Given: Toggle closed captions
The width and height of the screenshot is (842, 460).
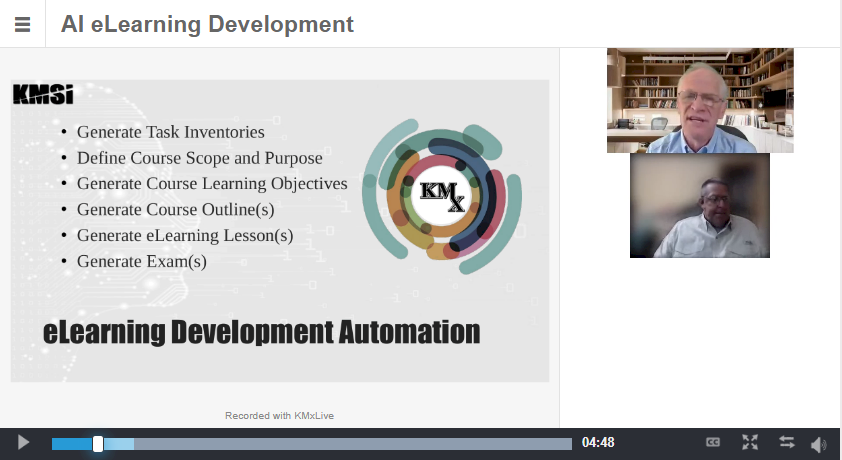Looking at the screenshot, I should [713, 442].
